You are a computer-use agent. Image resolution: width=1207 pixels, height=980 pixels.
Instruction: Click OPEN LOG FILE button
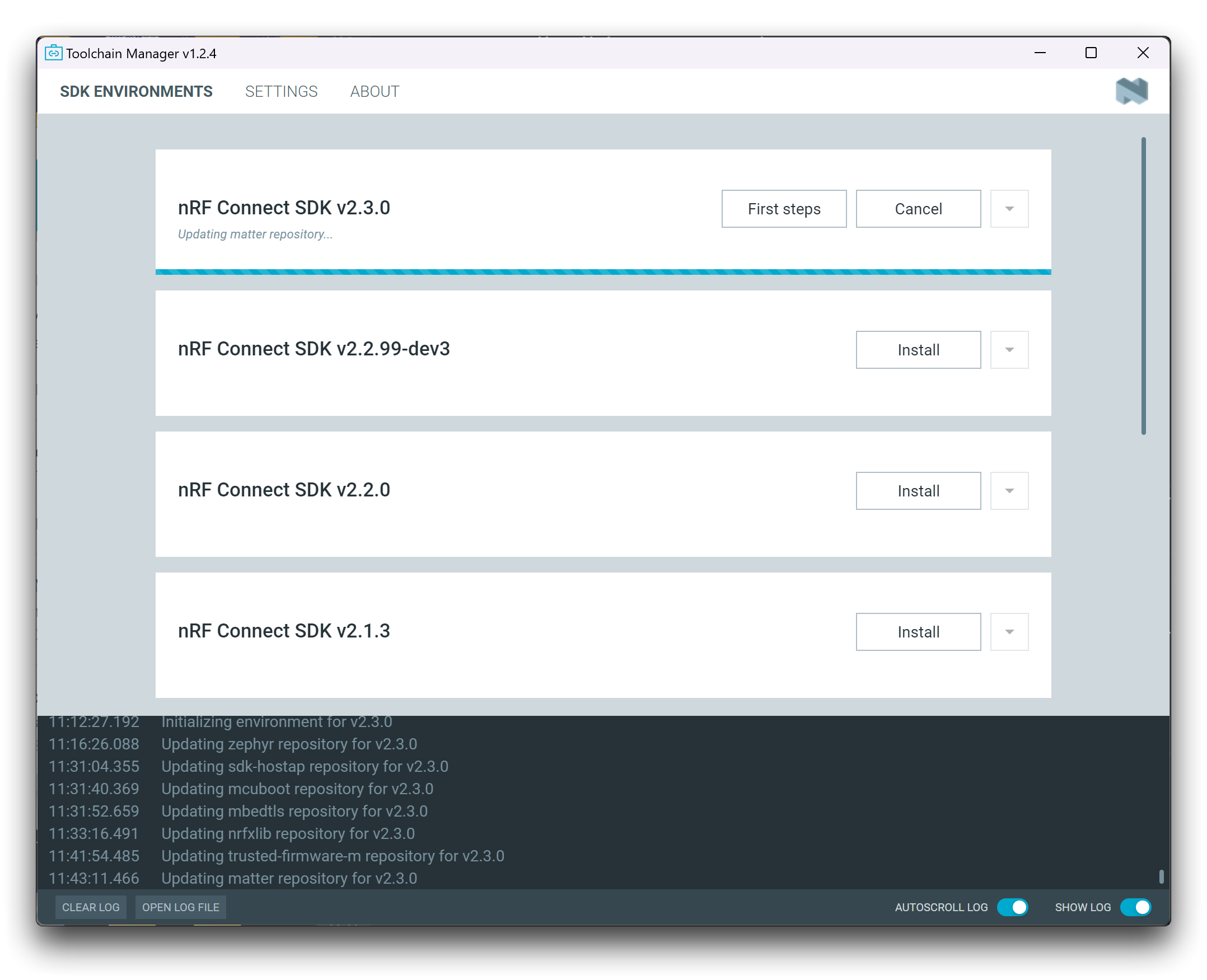pos(181,907)
